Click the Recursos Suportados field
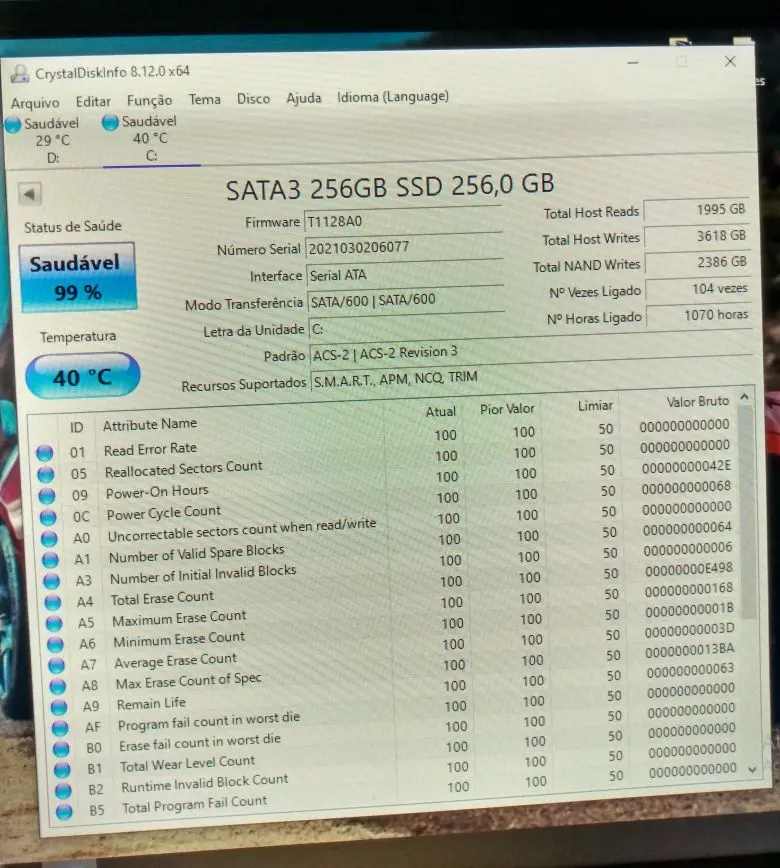 click(533, 377)
